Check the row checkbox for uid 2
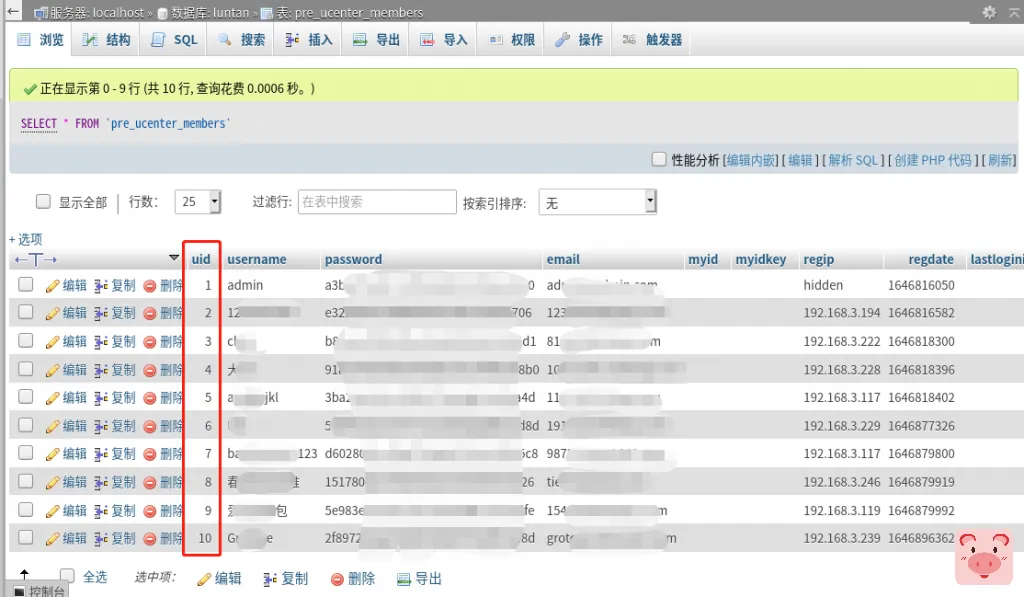1024x597 pixels. (x=25, y=312)
